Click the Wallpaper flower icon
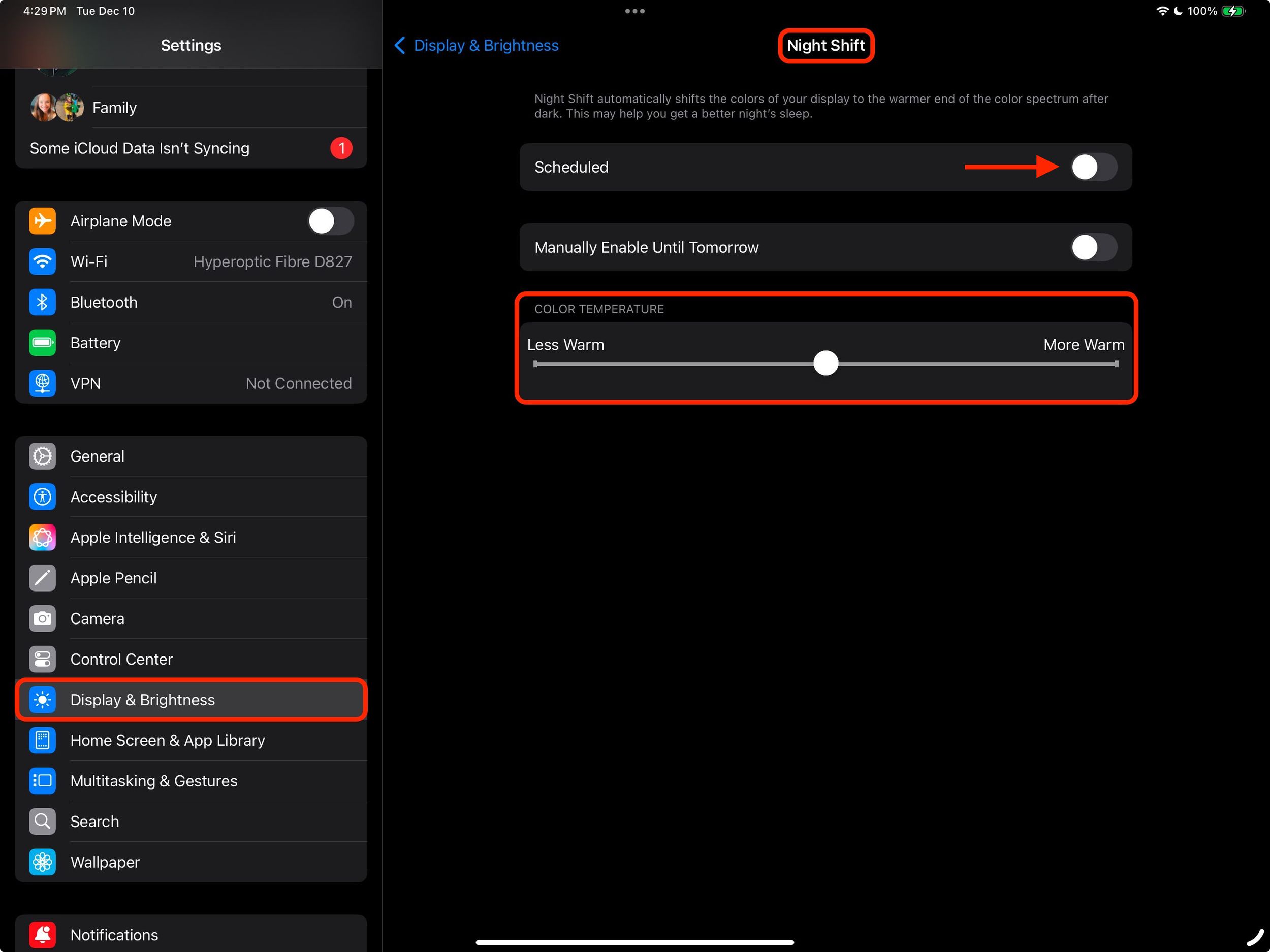Viewport: 1270px width, 952px height. 42,862
